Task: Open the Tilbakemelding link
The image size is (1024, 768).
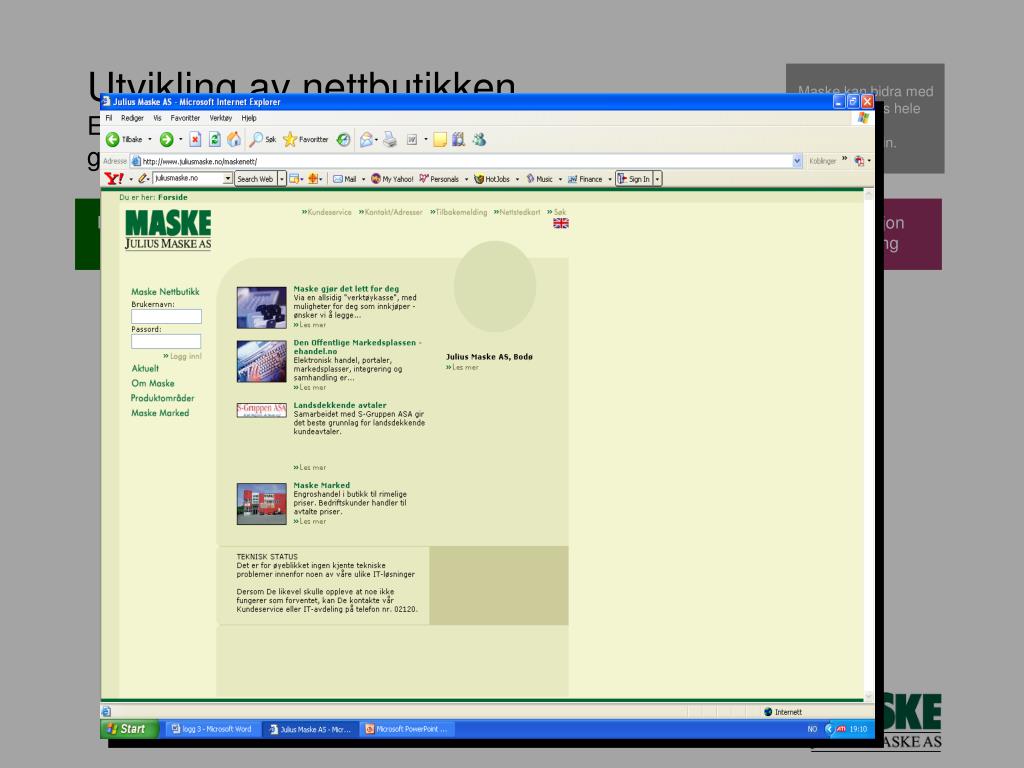Action: [x=458, y=212]
